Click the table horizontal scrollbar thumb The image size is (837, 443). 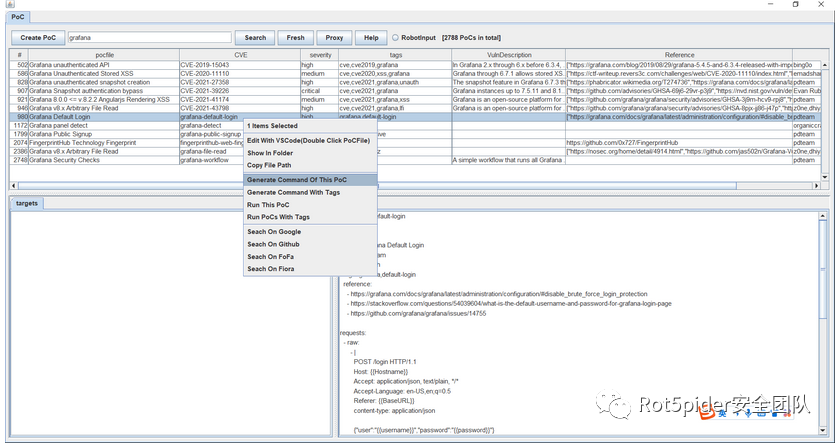click(x=377, y=185)
